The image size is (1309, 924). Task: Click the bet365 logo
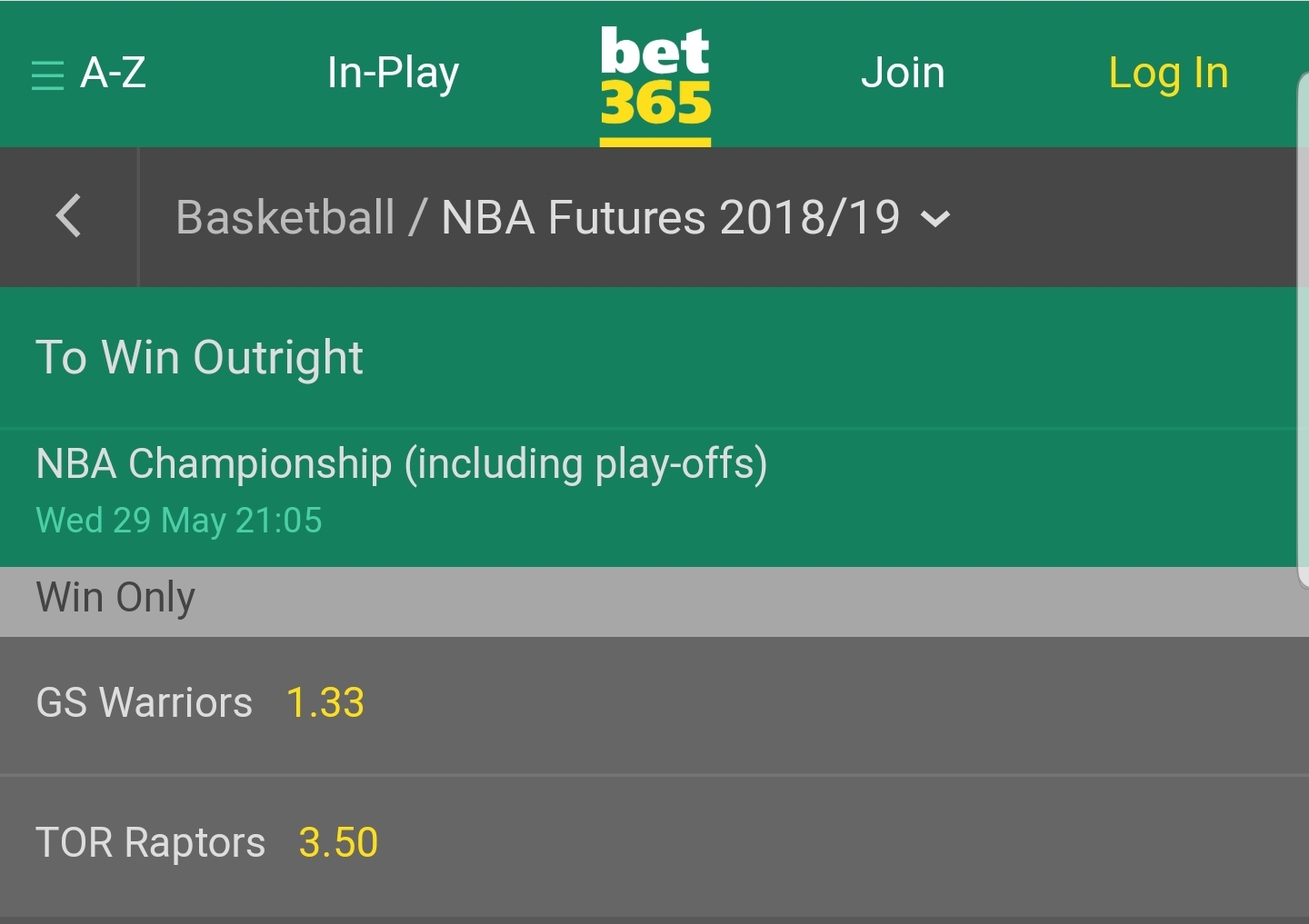click(x=654, y=76)
